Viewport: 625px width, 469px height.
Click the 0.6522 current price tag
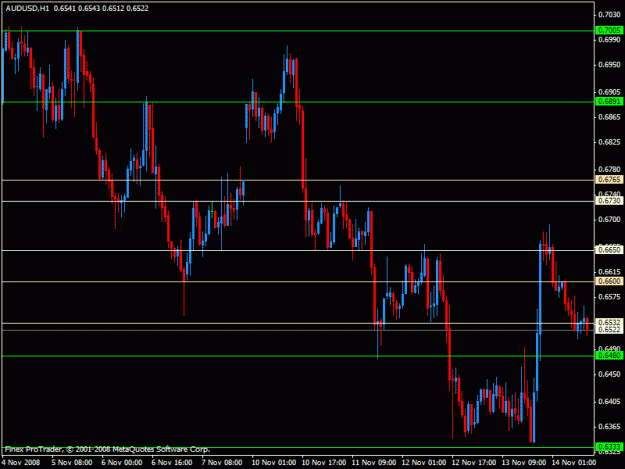[609, 330]
